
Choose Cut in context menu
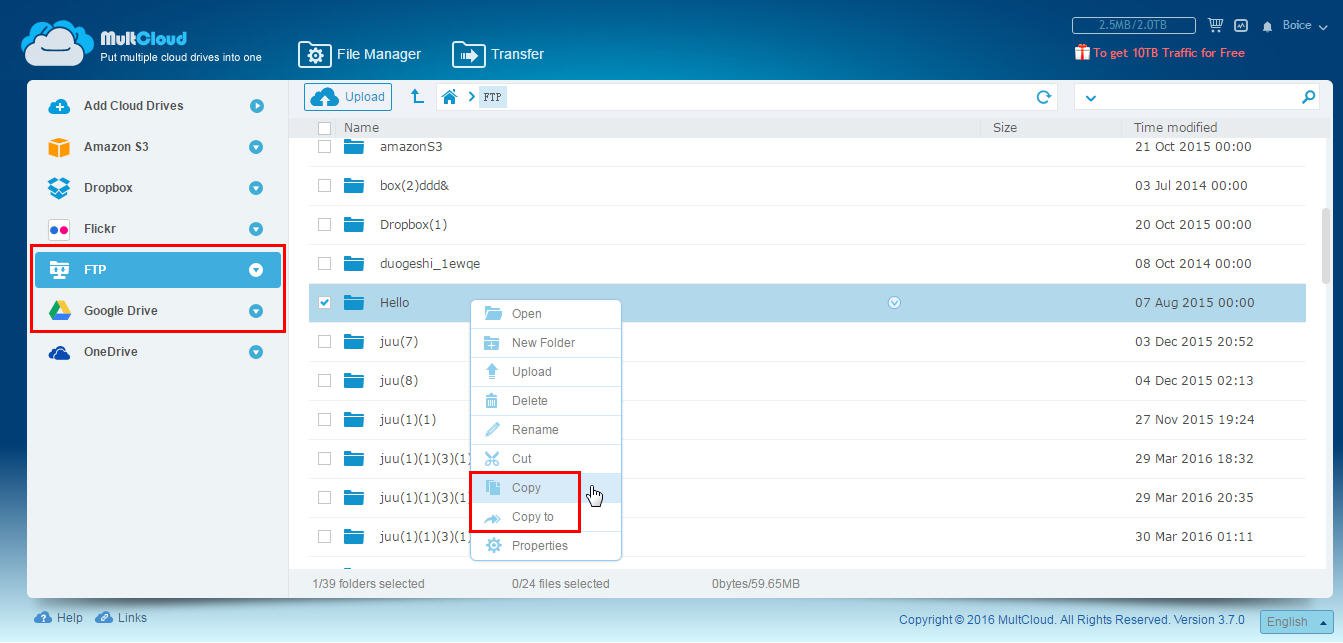coord(546,459)
